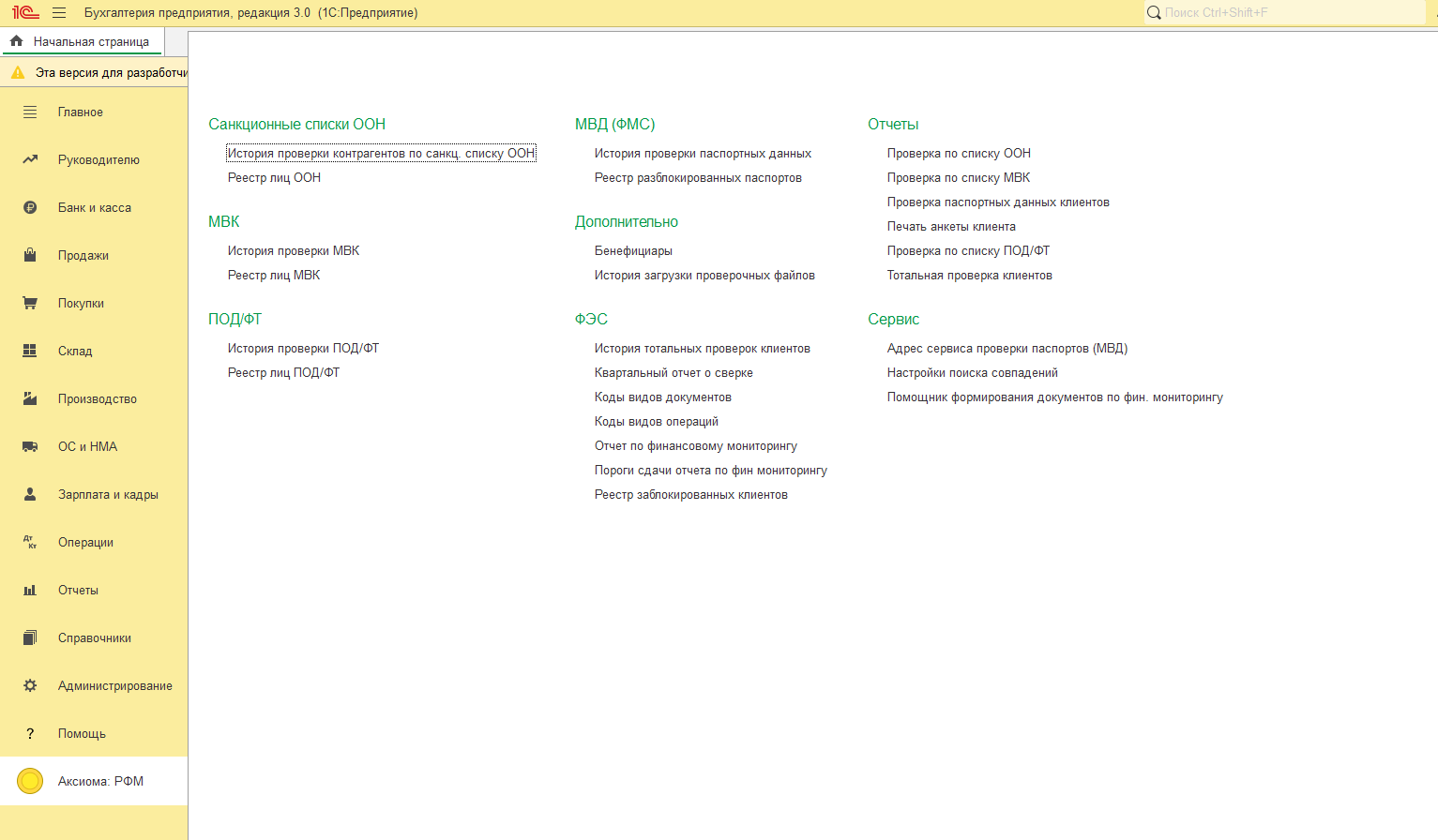1438x840 pixels.
Task: Open the Главное section
Action: pos(94,112)
